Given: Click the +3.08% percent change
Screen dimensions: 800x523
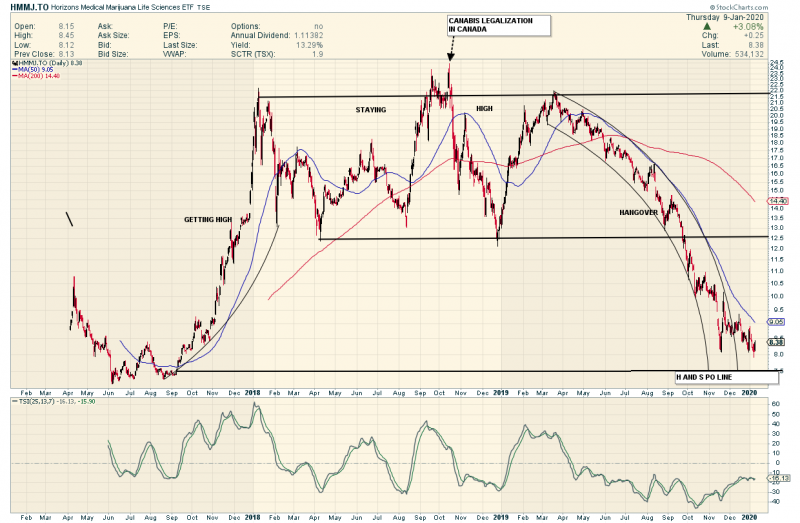Looking at the screenshot, I should coord(748,27).
